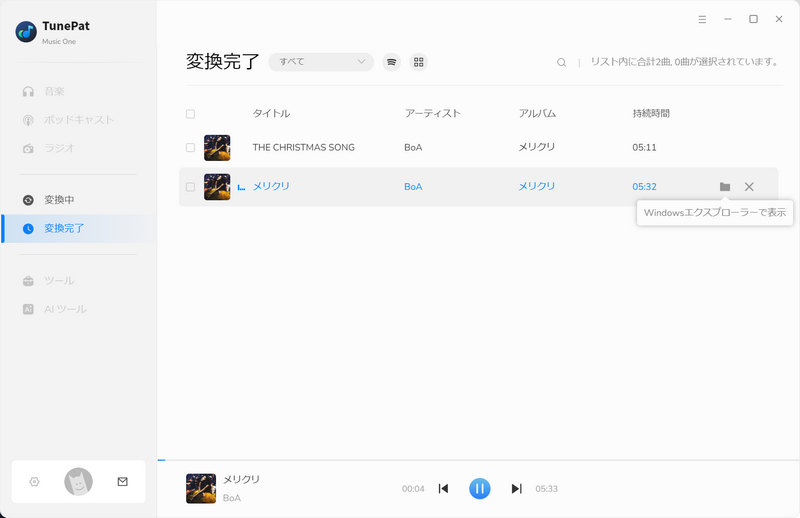Viewport: 800px width, 518px height.
Task: Click the 05:11 duration value
Action: tap(644, 147)
